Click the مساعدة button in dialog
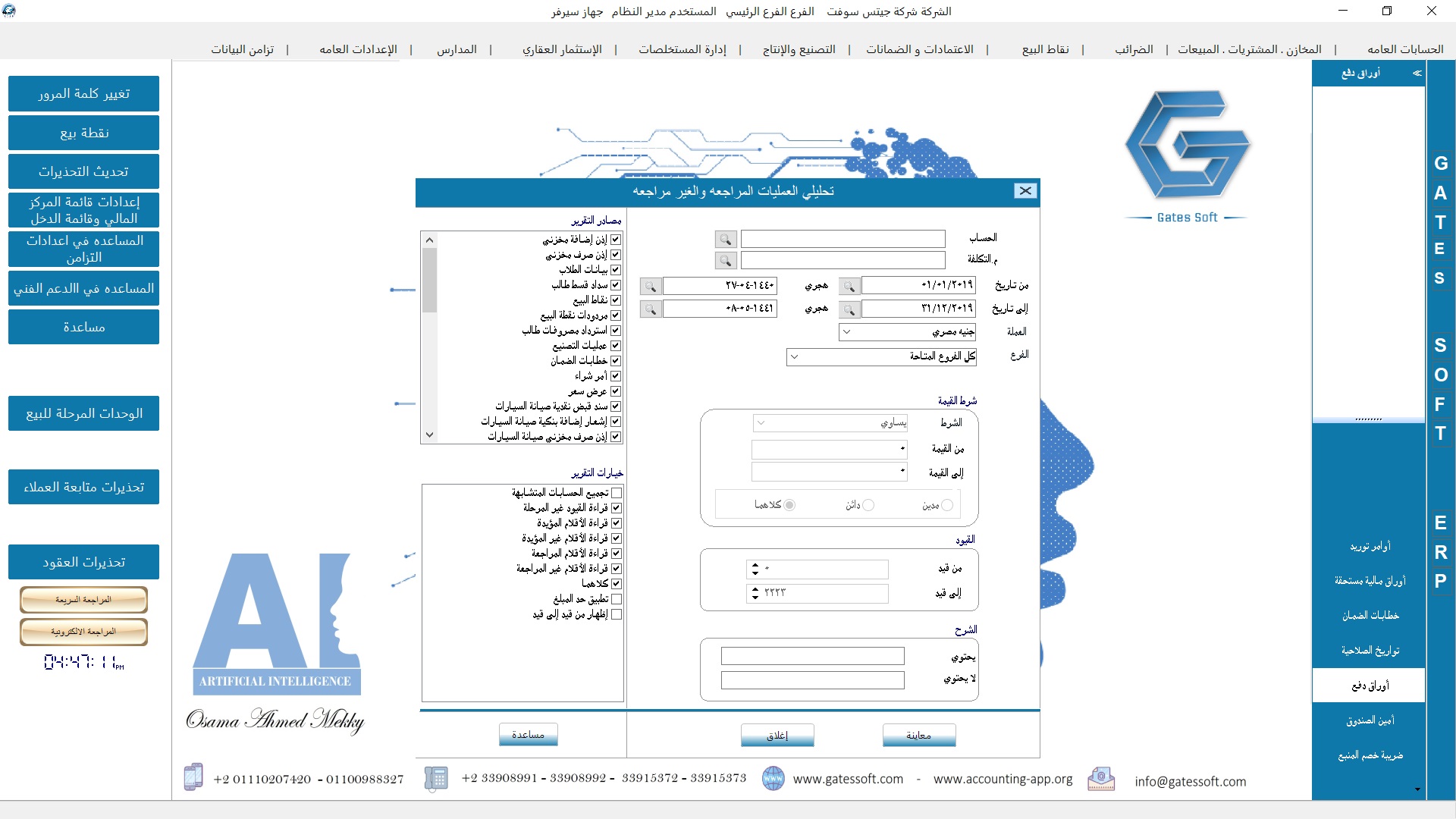The image size is (1456, 819). click(x=529, y=734)
